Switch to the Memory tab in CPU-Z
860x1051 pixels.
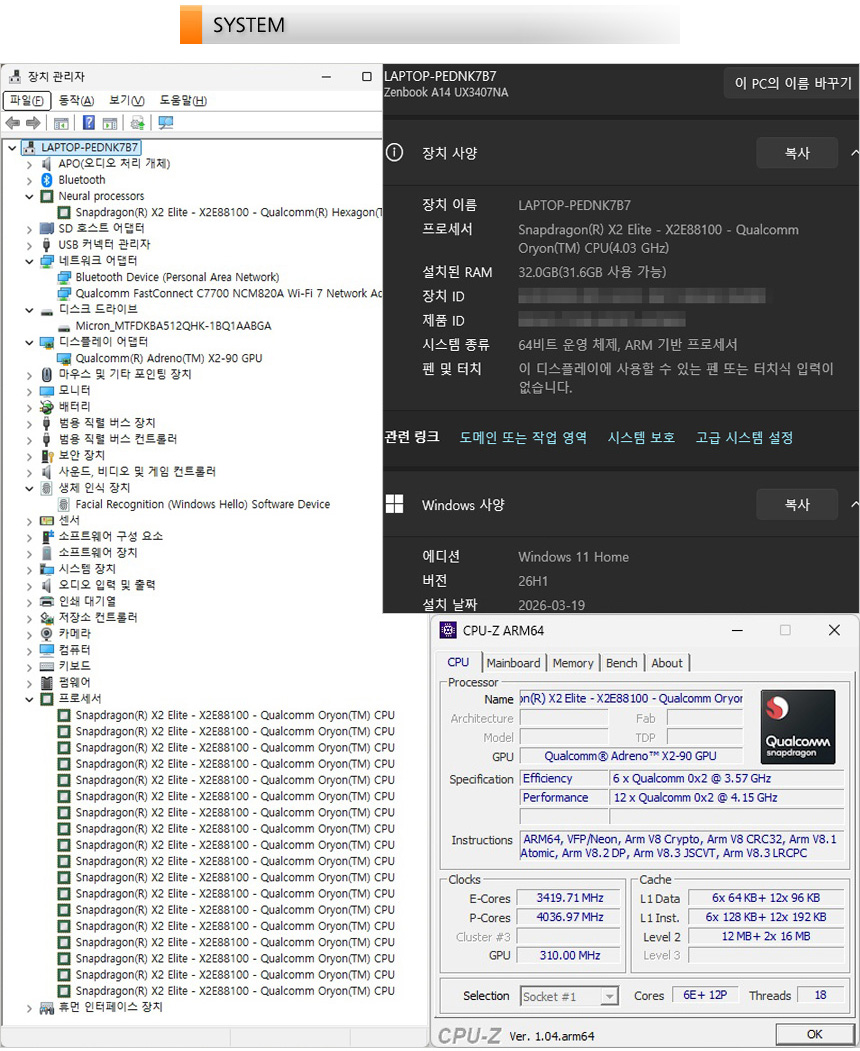572,663
